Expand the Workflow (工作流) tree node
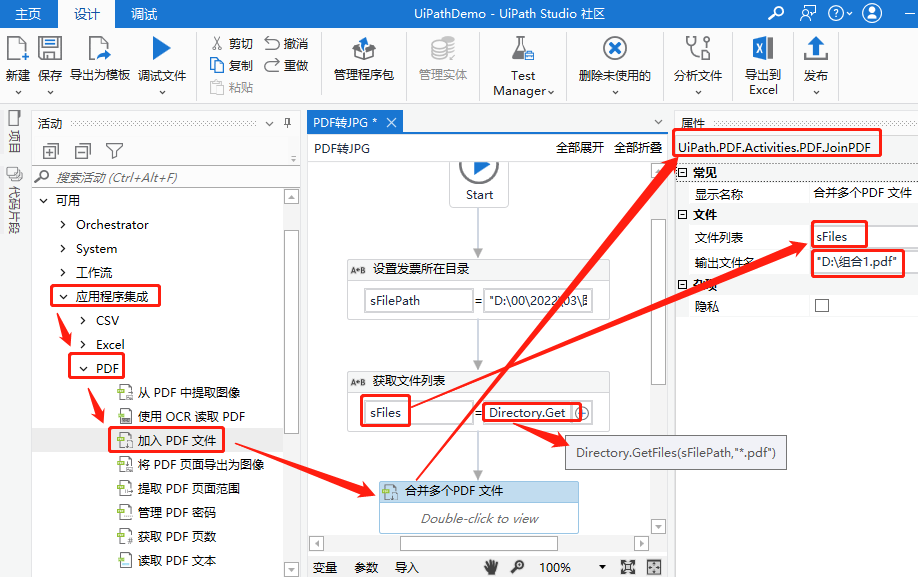This screenshot has width=918, height=577. (x=63, y=273)
